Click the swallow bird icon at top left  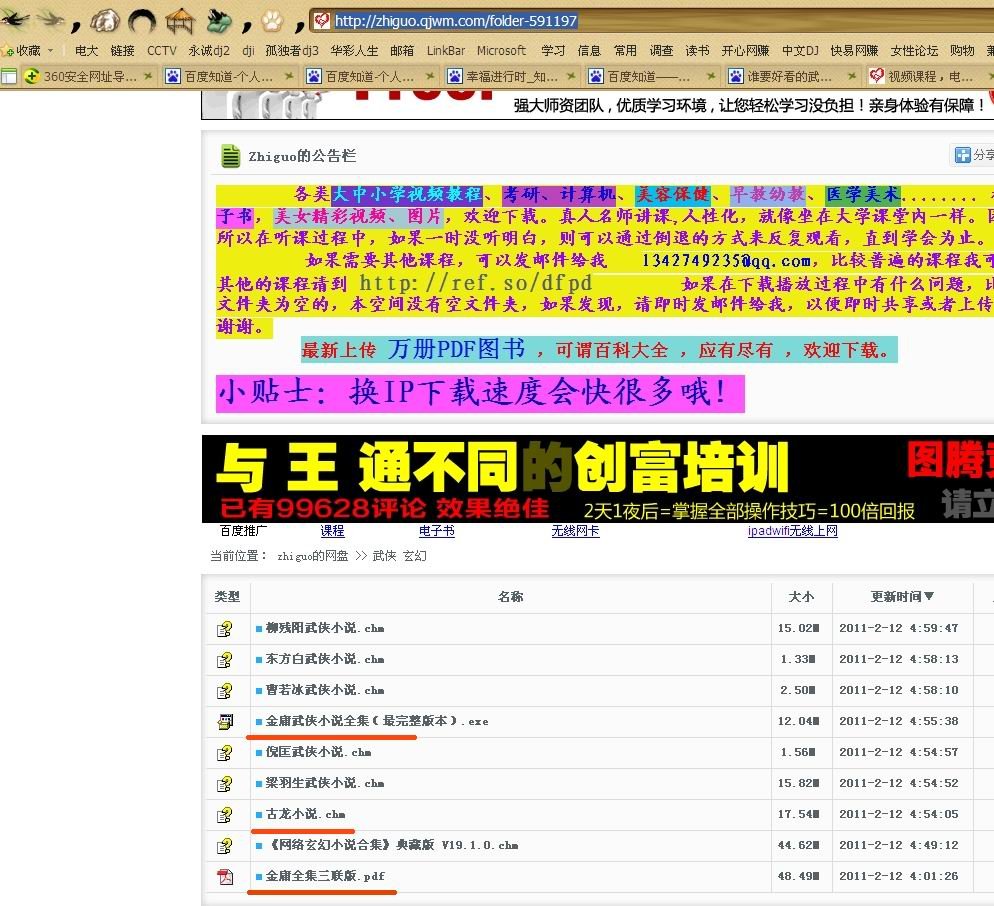[14, 20]
